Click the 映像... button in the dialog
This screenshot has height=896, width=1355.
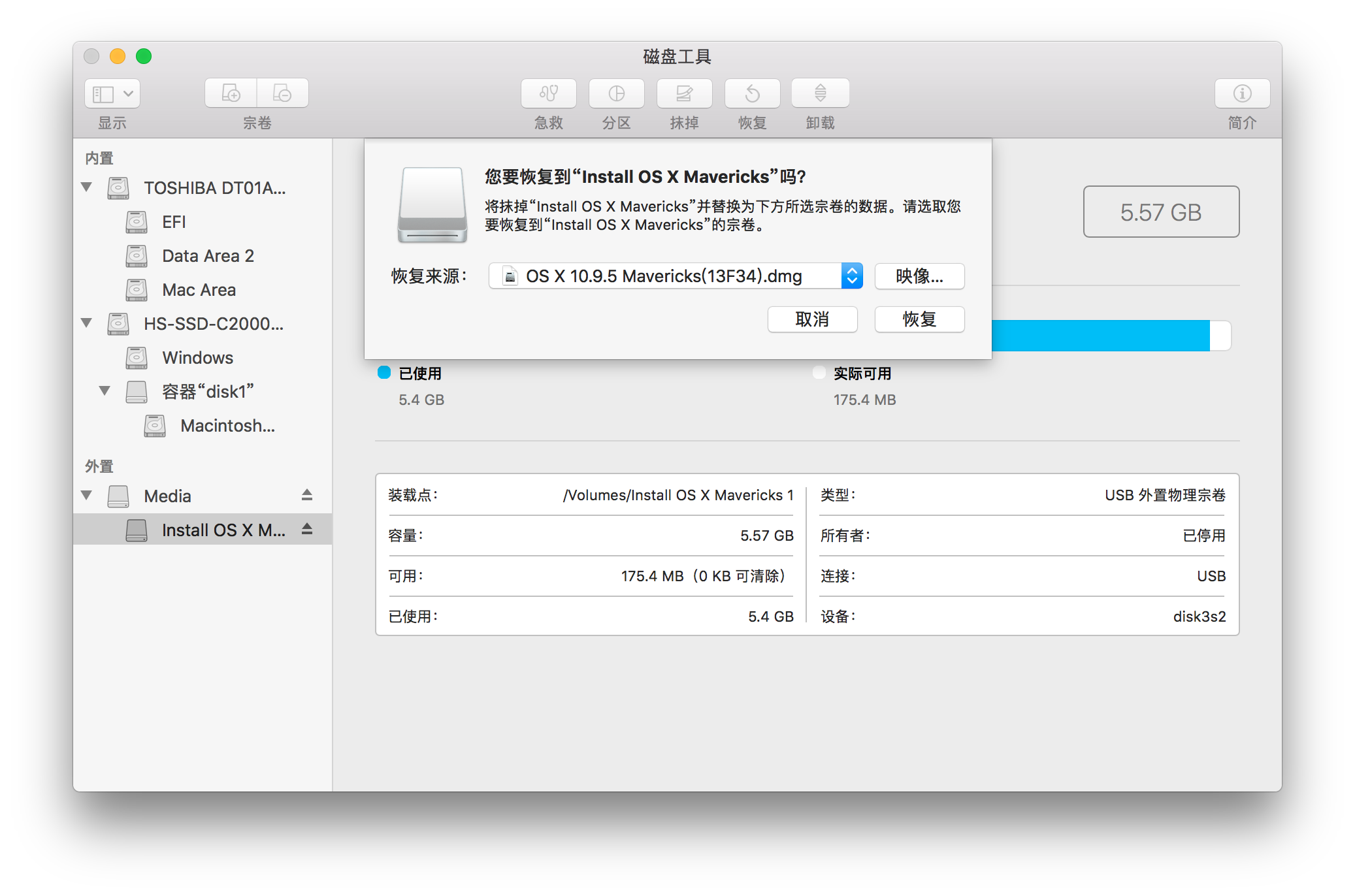[x=919, y=276]
